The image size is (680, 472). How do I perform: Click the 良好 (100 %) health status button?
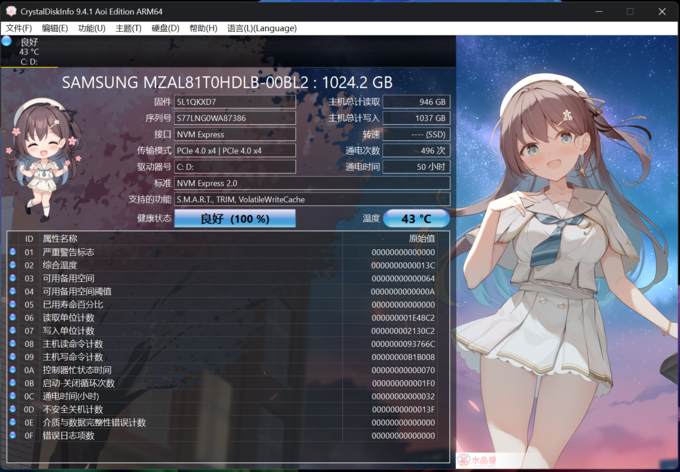coord(235,218)
